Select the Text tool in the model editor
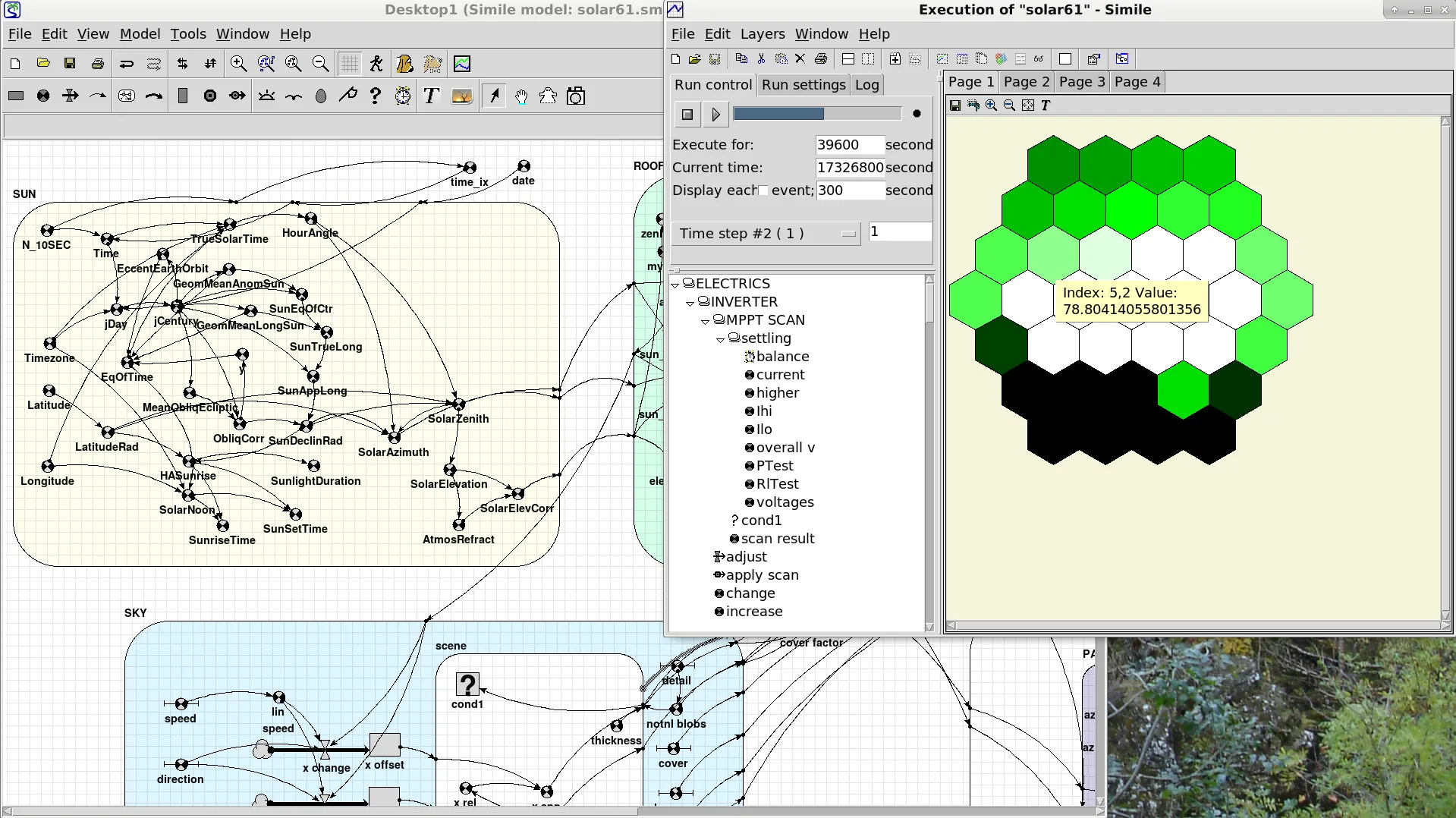This screenshot has width=1456, height=818. tap(431, 96)
